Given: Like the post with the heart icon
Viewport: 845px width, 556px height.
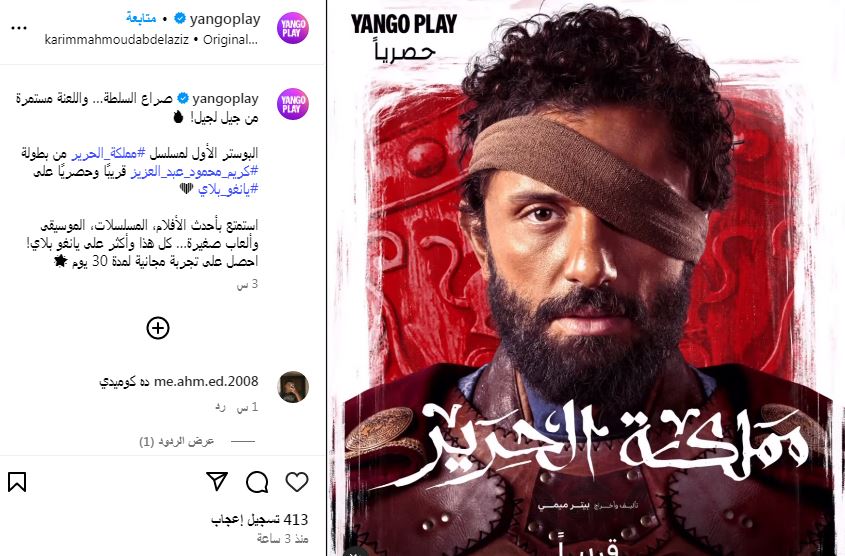Looking at the screenshot, I should [x=297, y=482].
